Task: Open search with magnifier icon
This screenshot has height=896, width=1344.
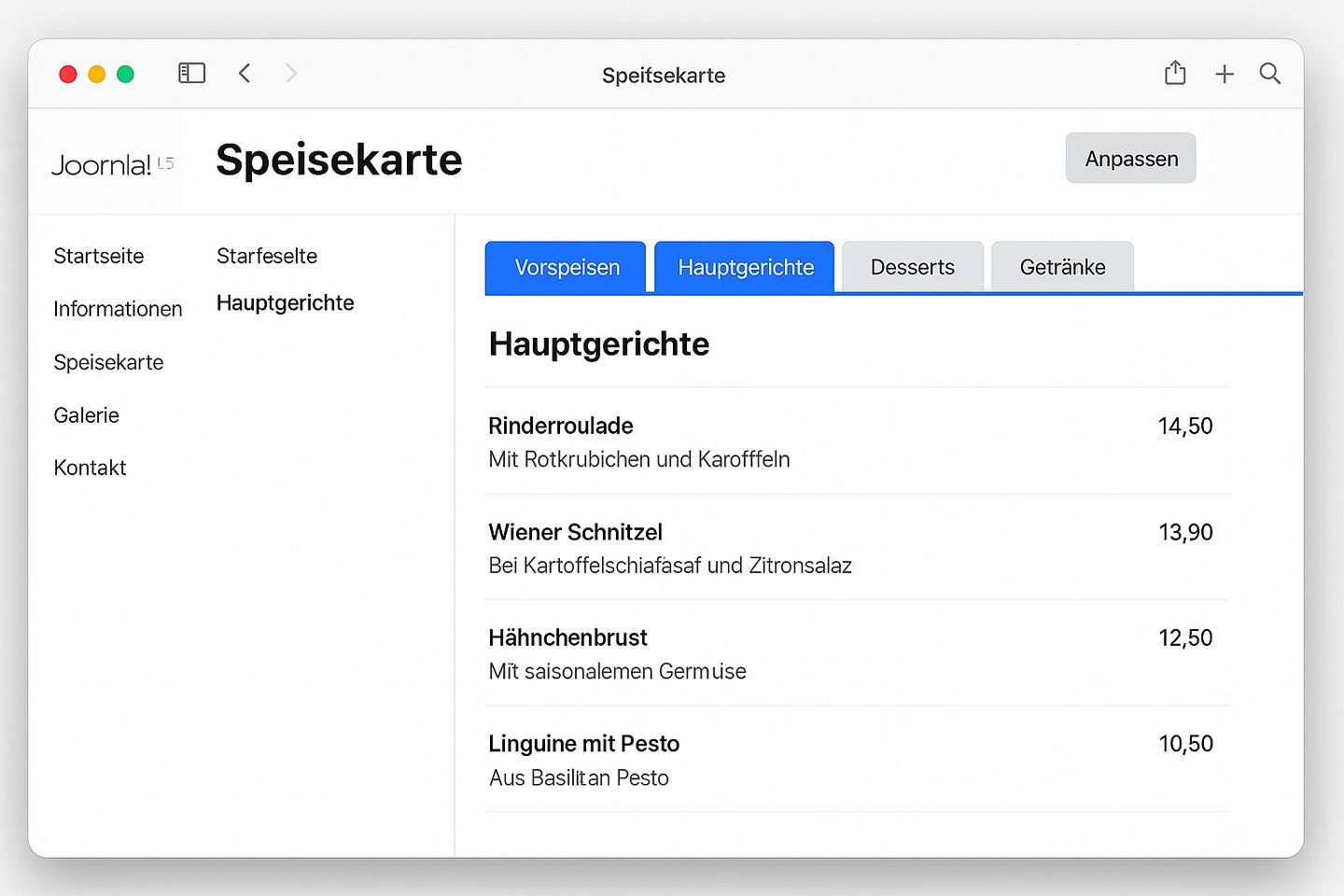Action: [1269, 73]
